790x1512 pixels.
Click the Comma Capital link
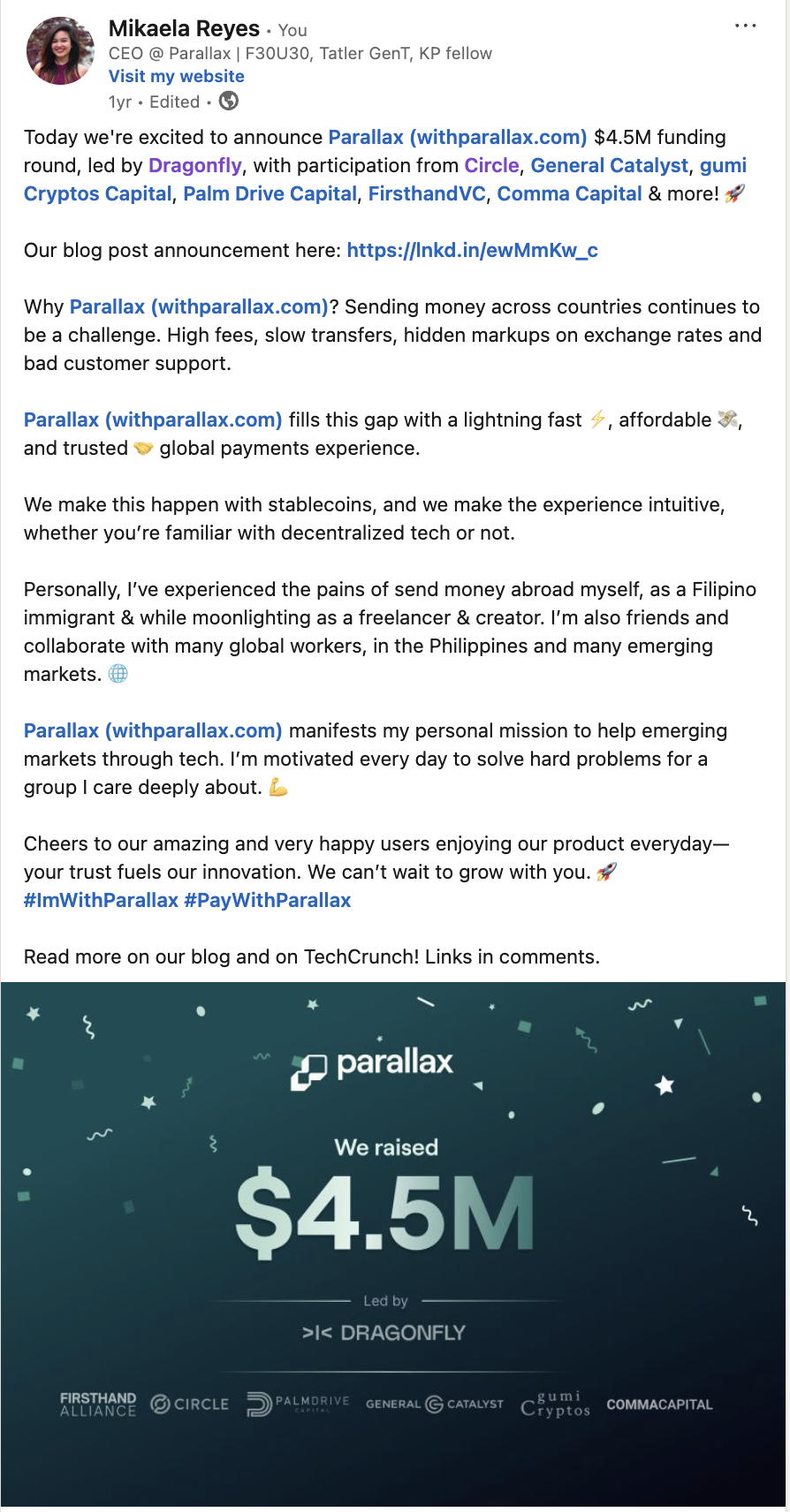pos(570,193)
